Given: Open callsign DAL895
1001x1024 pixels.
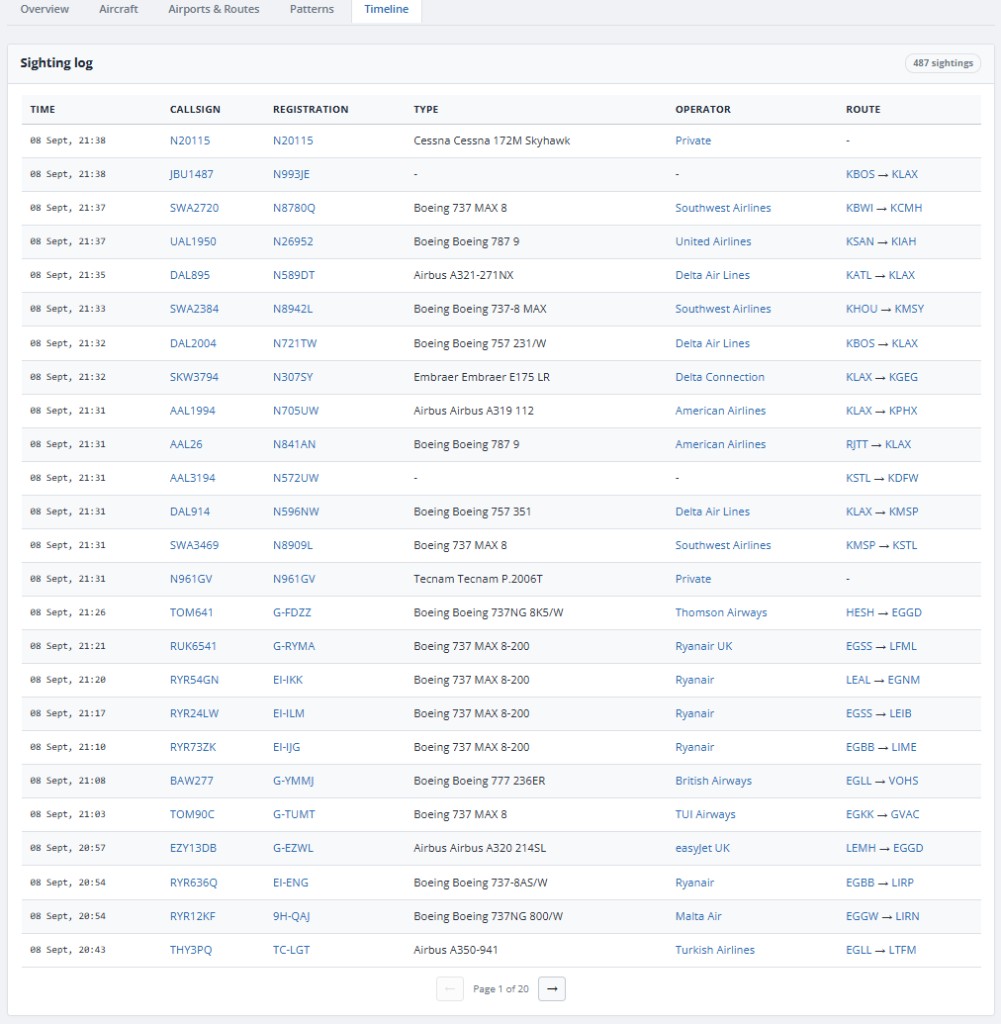Looking at the screenshot, I should click(x=189, y=275).
